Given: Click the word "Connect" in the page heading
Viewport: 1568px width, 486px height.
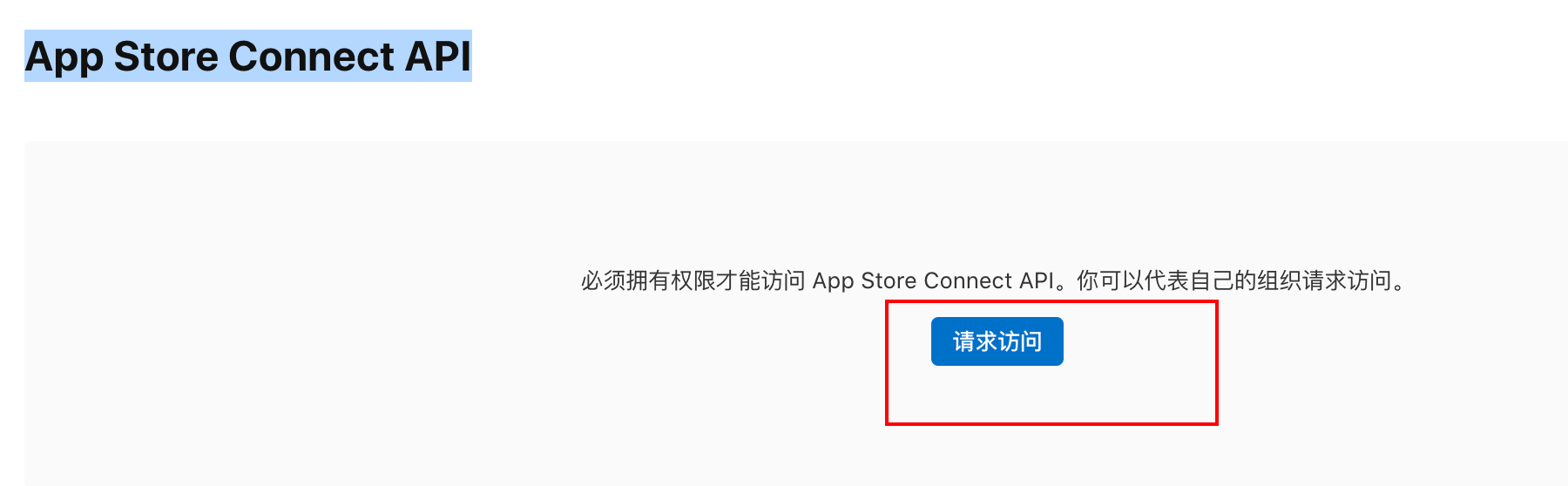Looking at the screenshot, I should pos(312,57).
